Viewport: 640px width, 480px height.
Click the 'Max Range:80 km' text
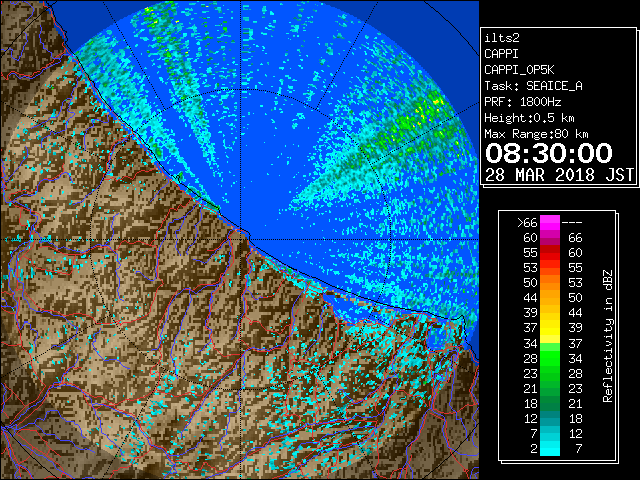click(x=536, y=134)
